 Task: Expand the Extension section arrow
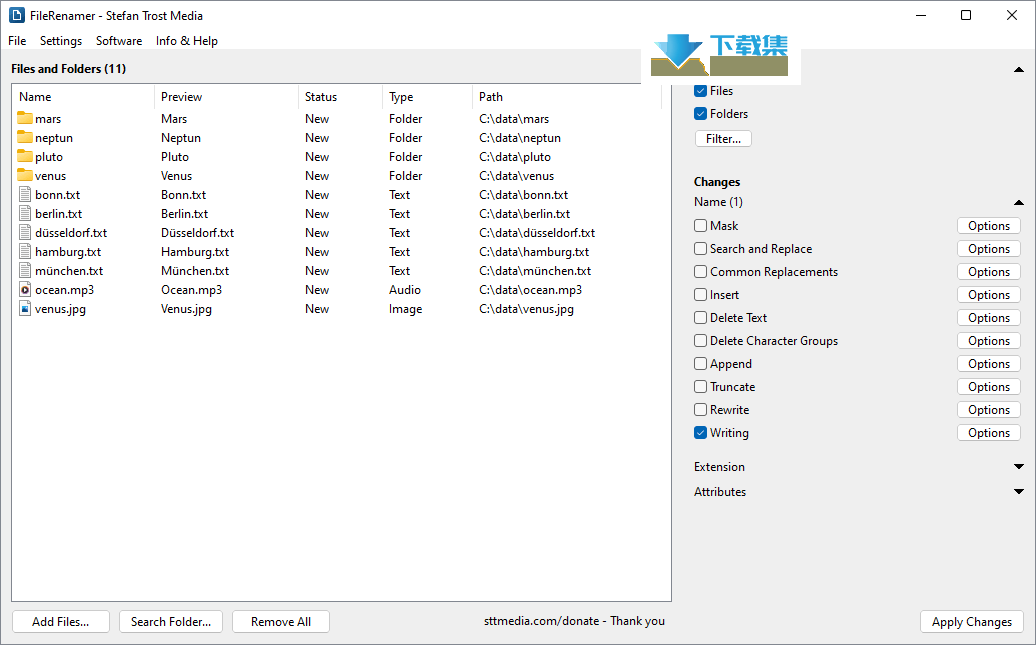tap(1019, 467)
